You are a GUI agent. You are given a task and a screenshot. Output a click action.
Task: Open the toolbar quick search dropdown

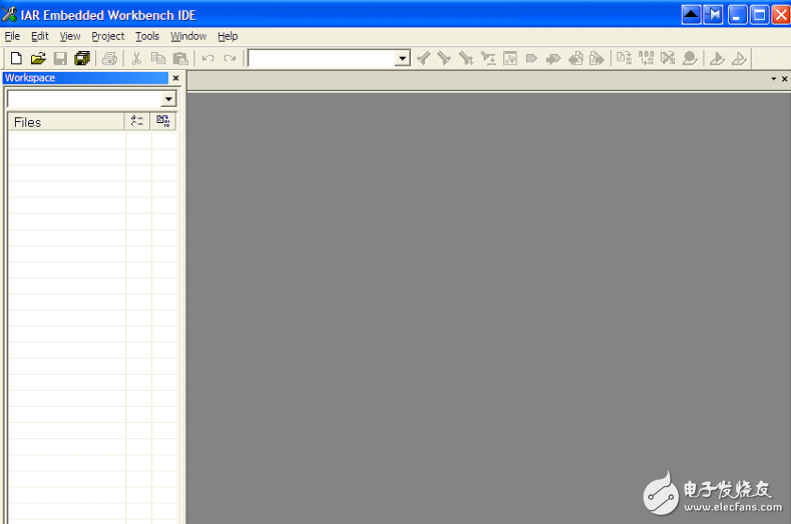pos(402,59)
